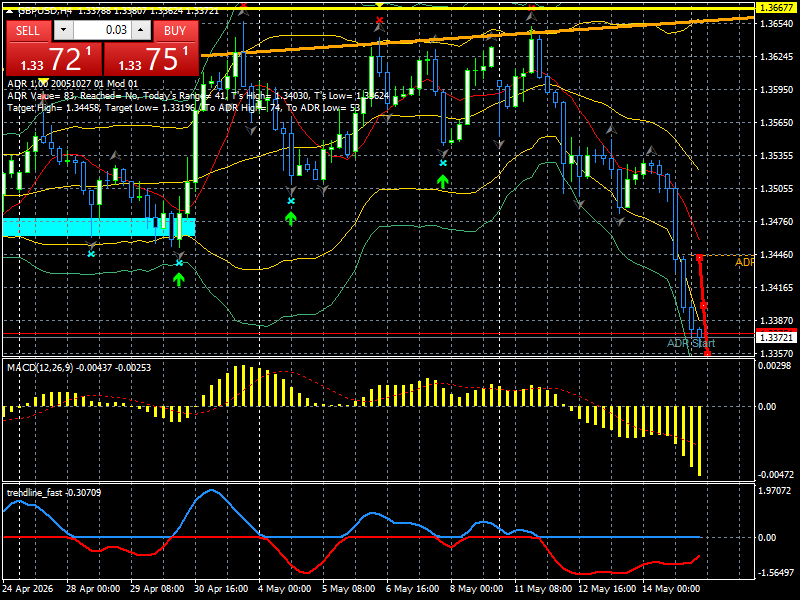The image size is (800, 600).
Task: Click the cyan X marker near 28 Apr low
Action: pyautogui.click(x=91, y=254)
